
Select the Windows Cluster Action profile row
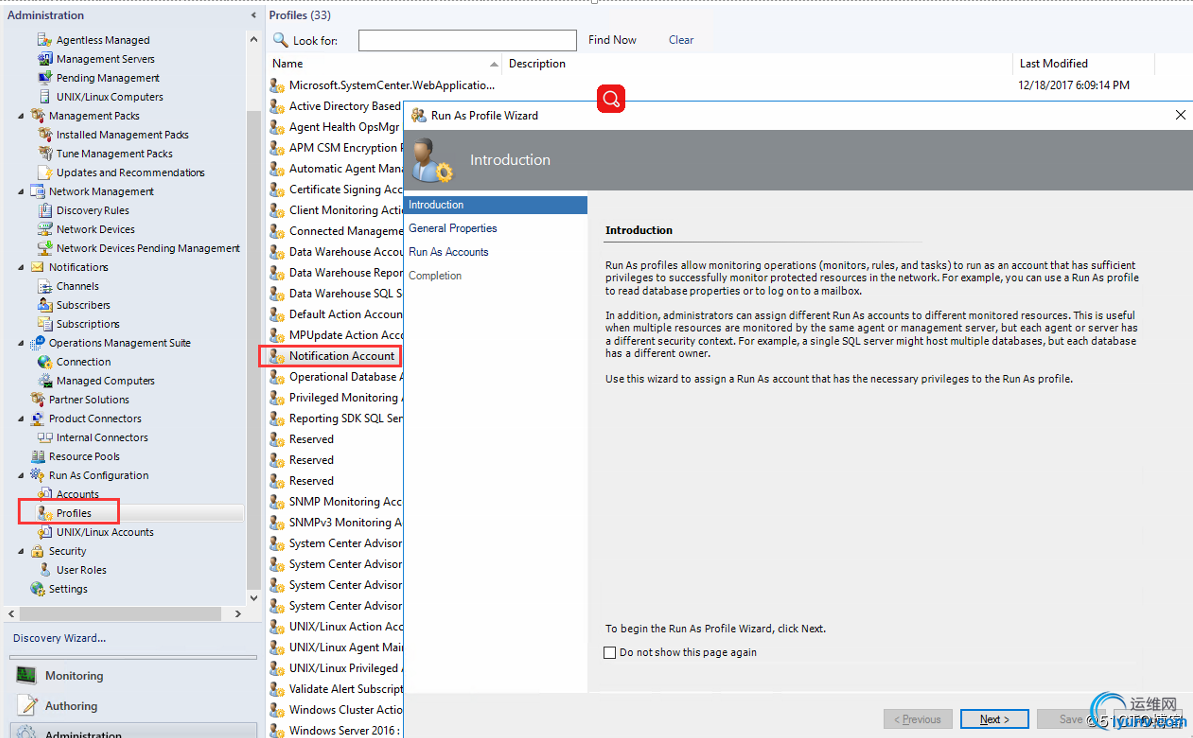[336, 709]
